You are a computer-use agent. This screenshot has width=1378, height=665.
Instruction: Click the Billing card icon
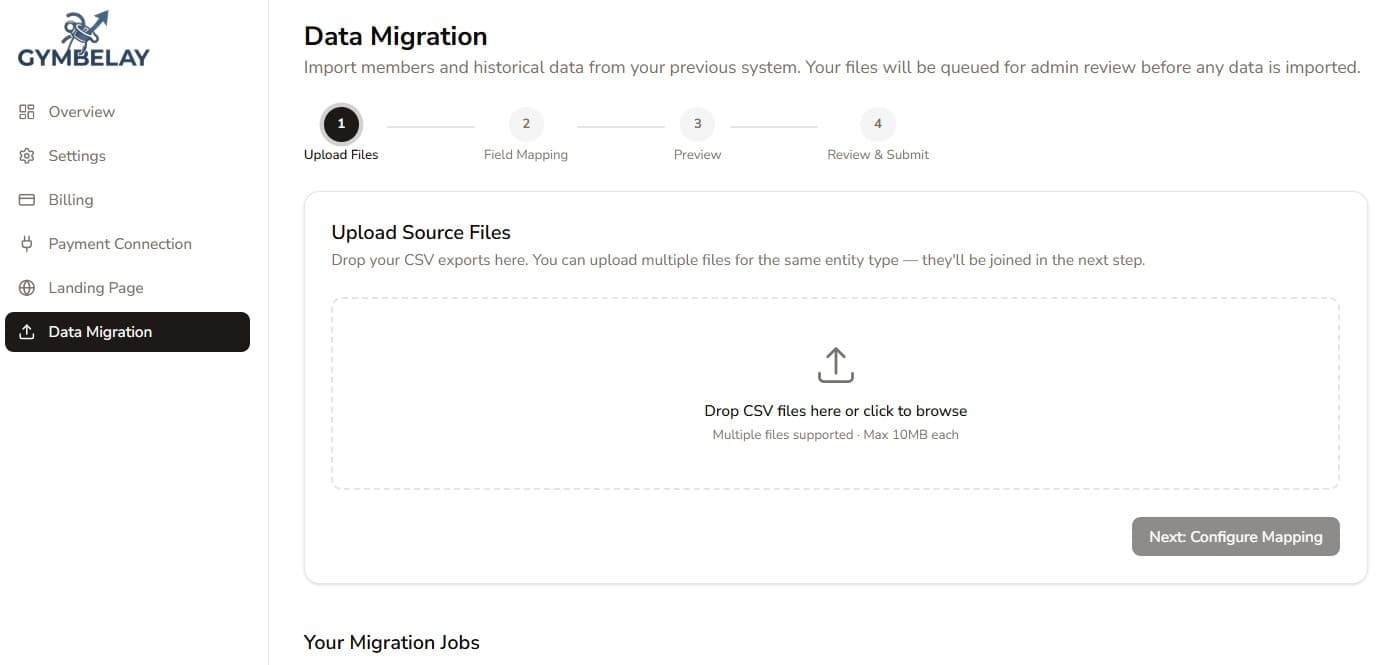[27, 200]
